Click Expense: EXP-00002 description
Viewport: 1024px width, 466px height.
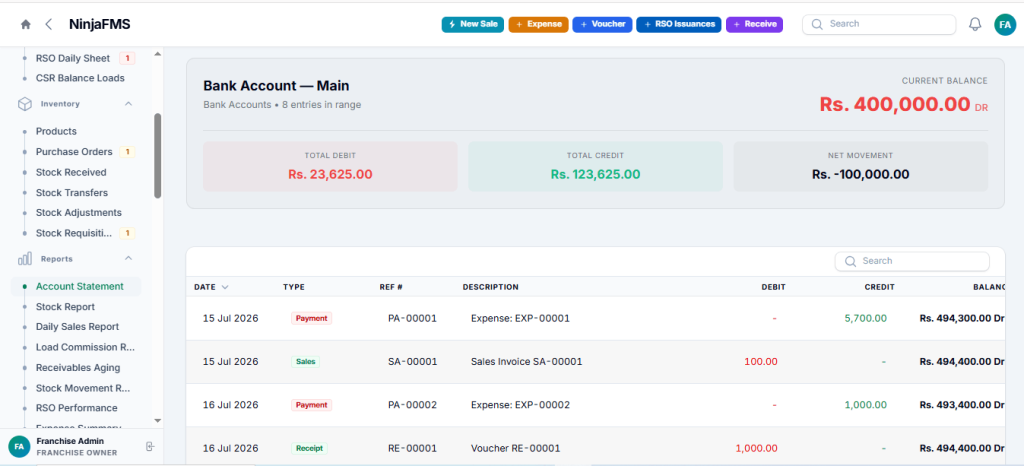click(520, 405)
